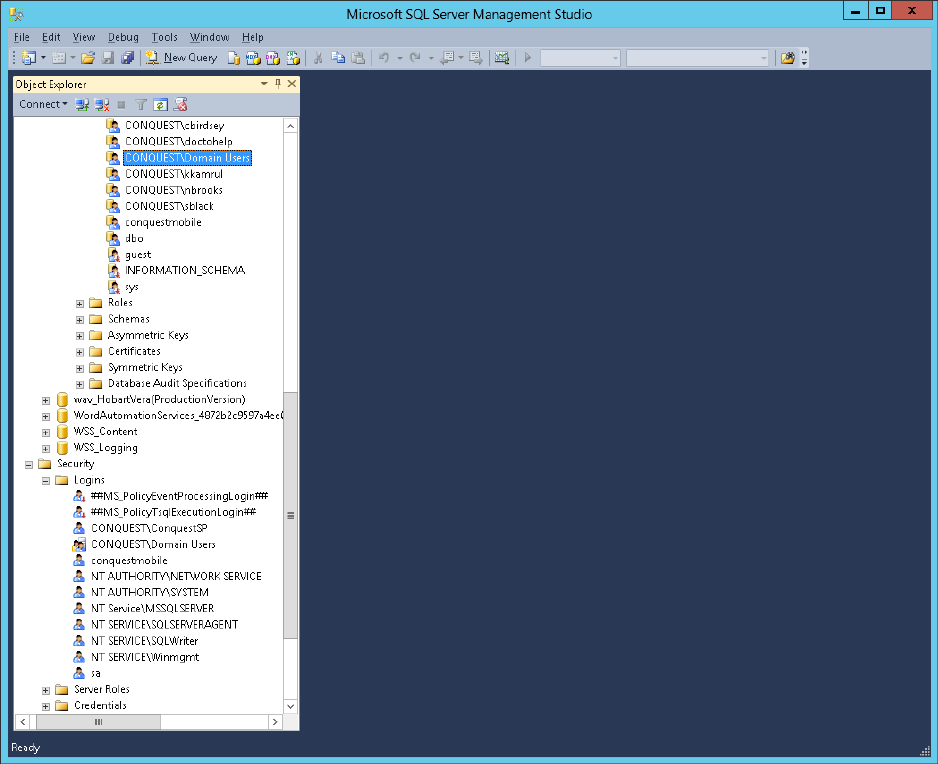This screenshot has height=764, width=938.
Task: Expand the Schemas folder
Action: [x=80, y=319]
